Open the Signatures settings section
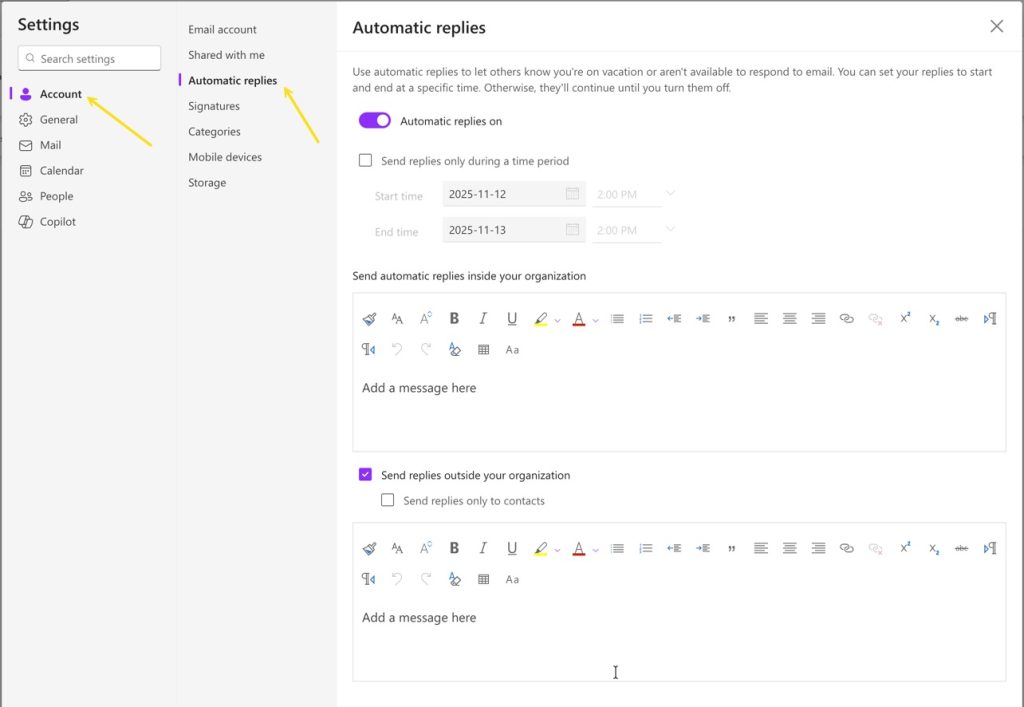This screenshot has height=707, width=1024. pos(214,106)
